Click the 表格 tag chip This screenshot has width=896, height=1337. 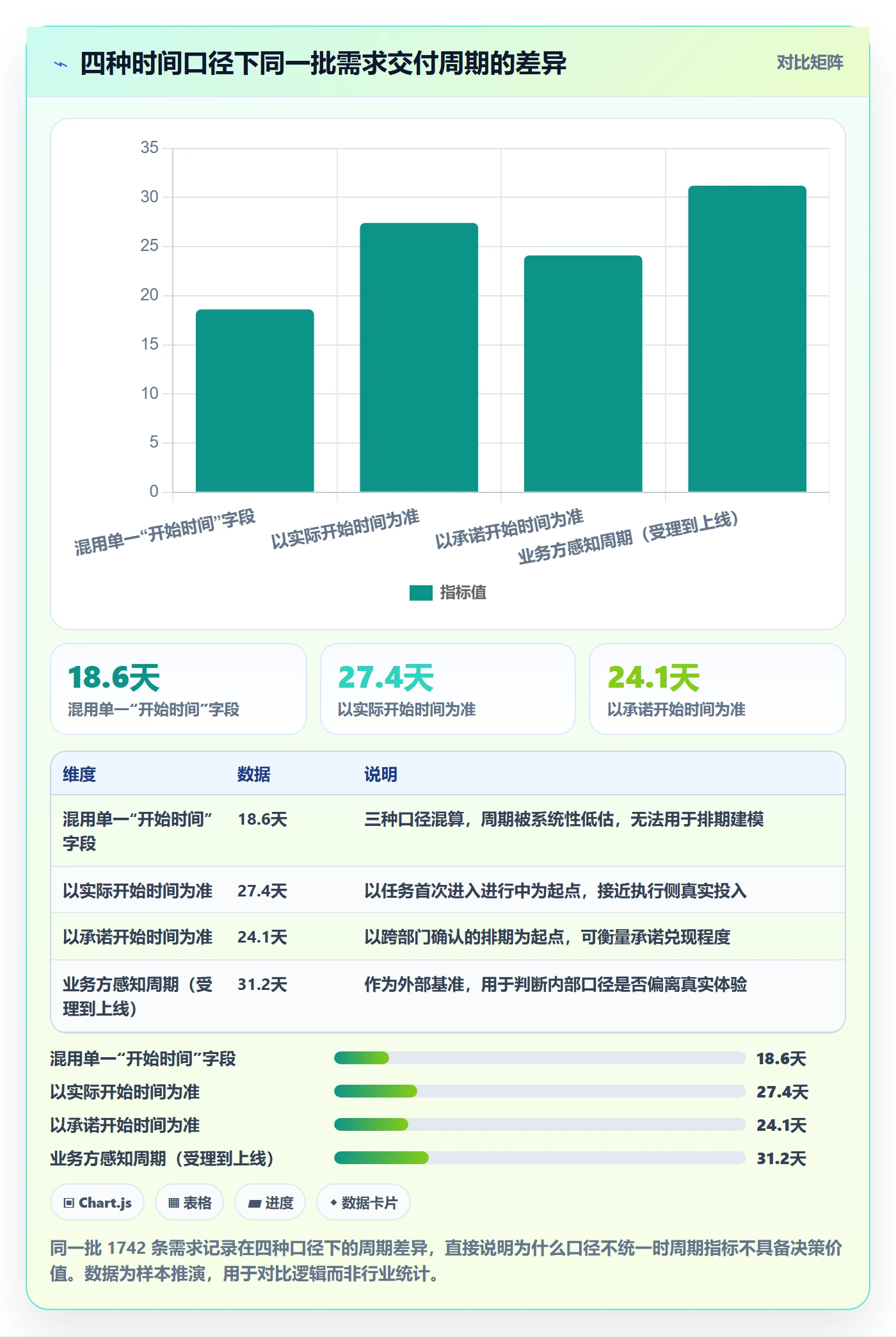tap(189, 1203)
